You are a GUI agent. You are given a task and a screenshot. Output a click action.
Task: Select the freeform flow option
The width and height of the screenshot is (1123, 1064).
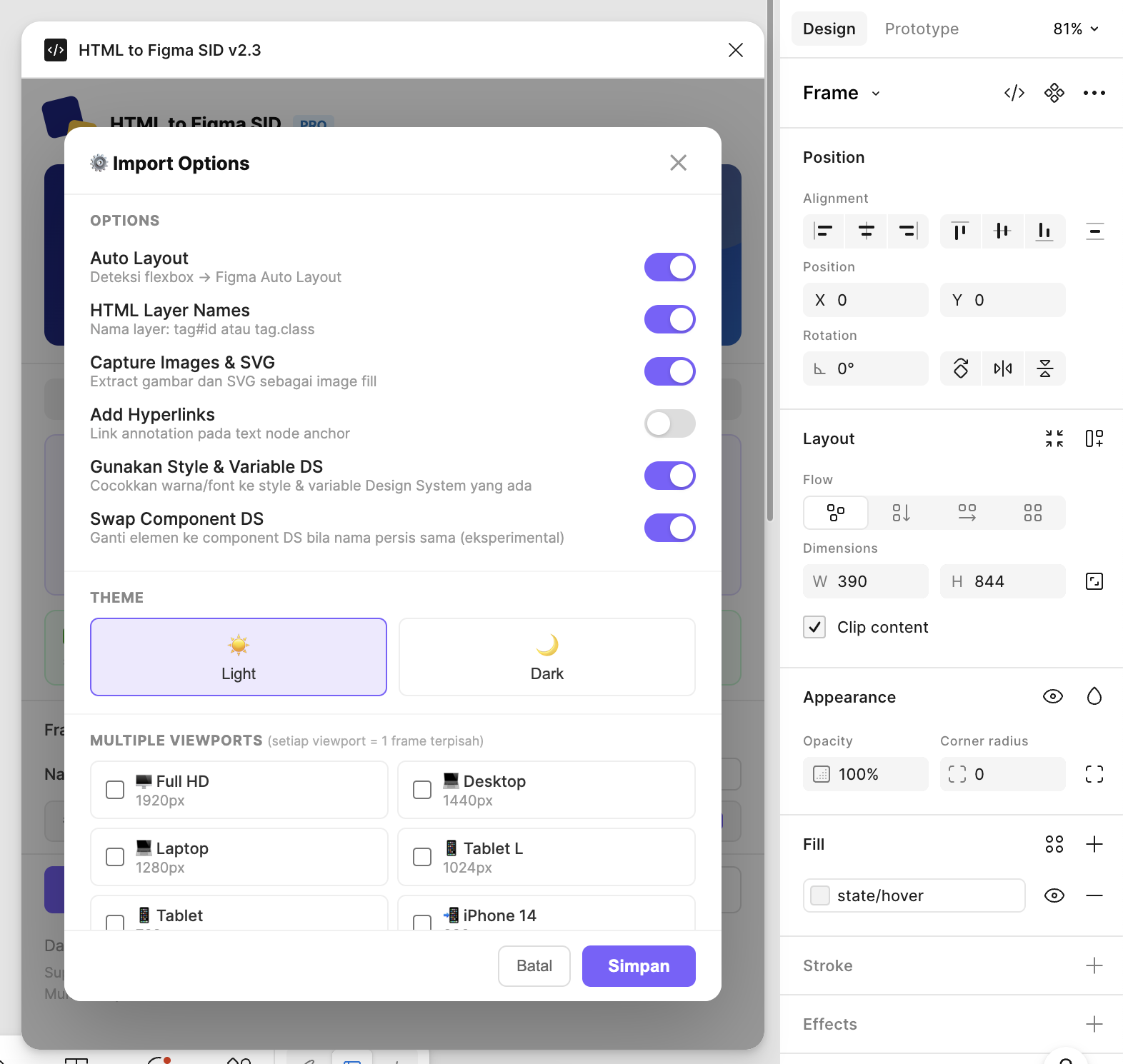tap(836, 513)
